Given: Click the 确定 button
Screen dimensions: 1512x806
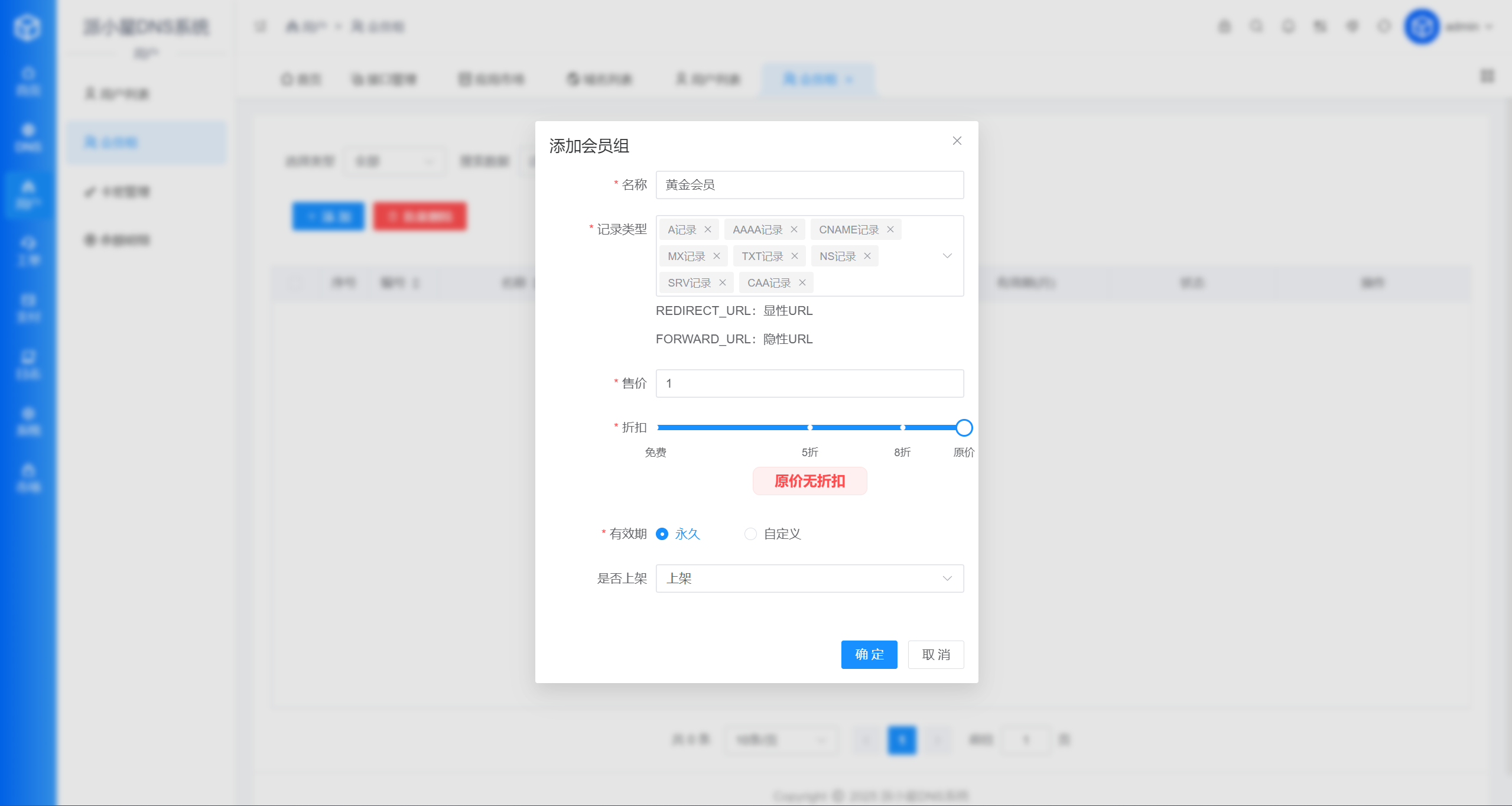Looking at the screenshot, I should 869,654.
